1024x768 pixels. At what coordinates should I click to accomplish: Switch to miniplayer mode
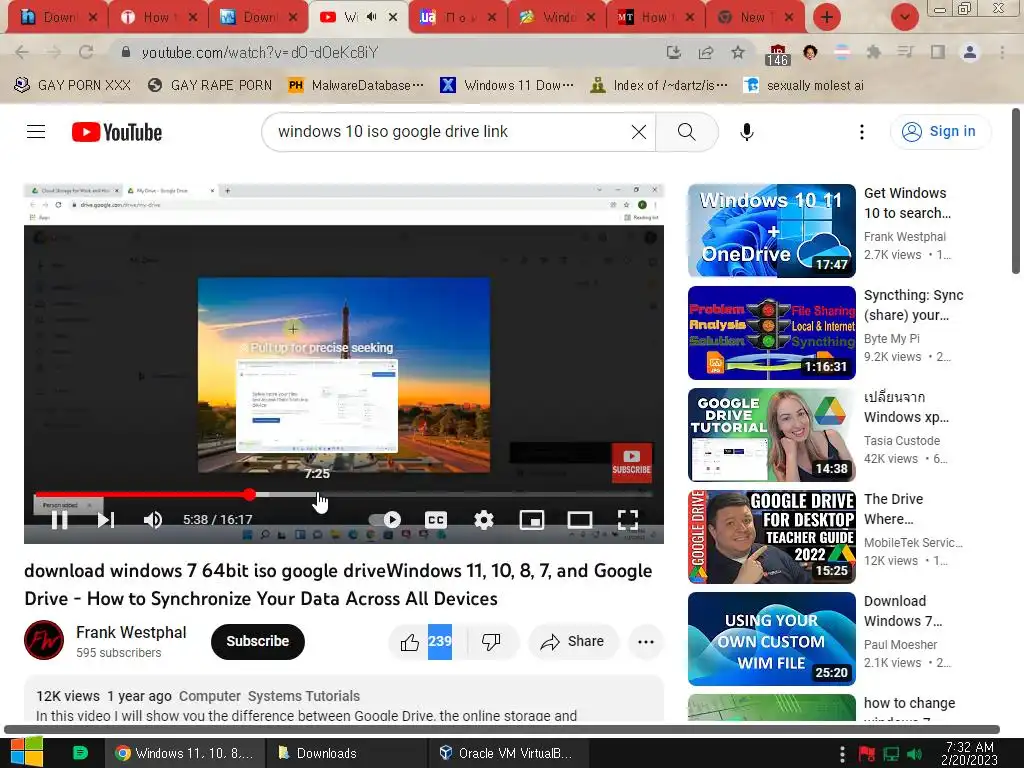pos(532,520)
